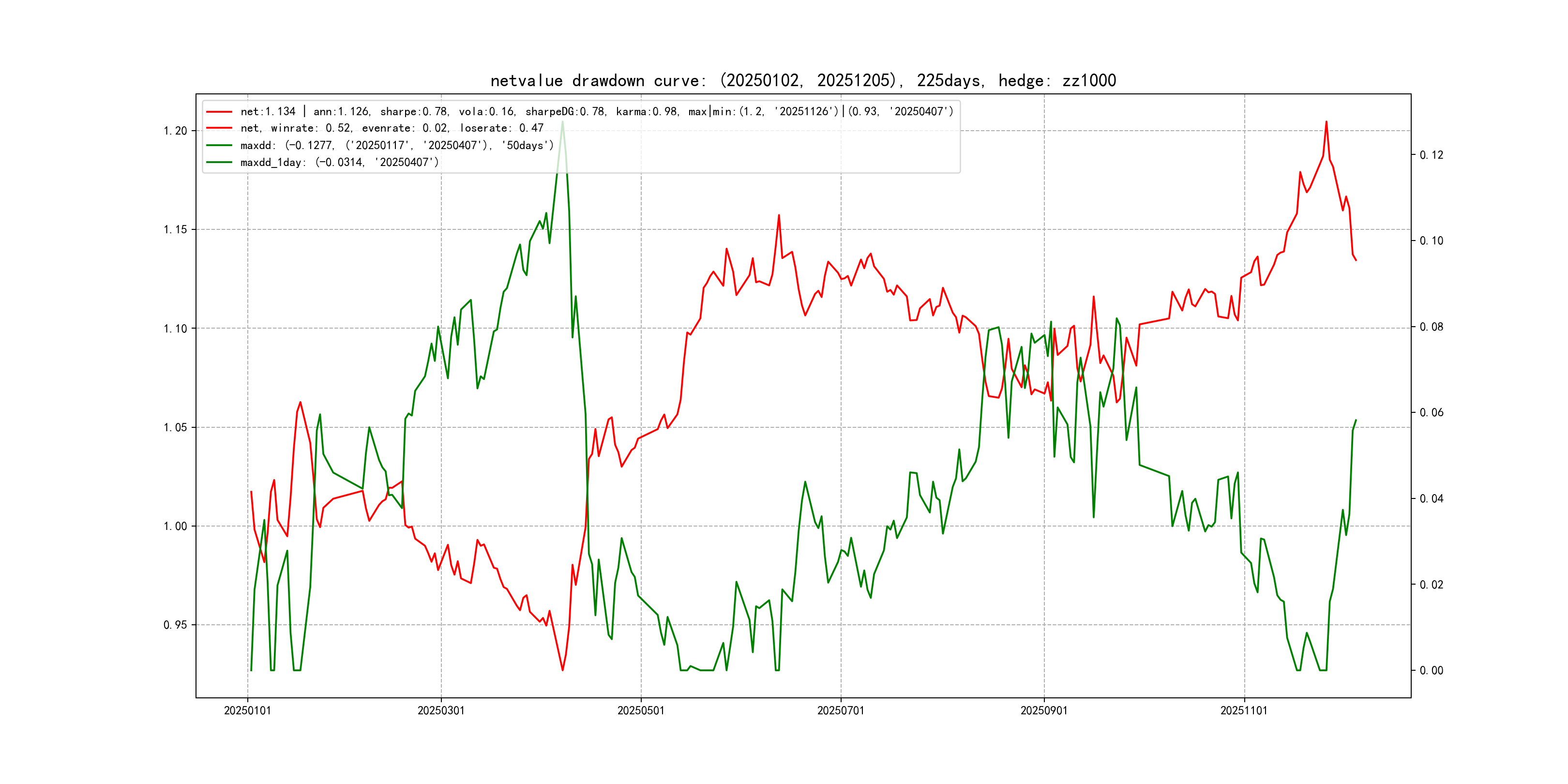
Task: Click the 20250301 x-axis date label
Action: (x=441, y=711)
